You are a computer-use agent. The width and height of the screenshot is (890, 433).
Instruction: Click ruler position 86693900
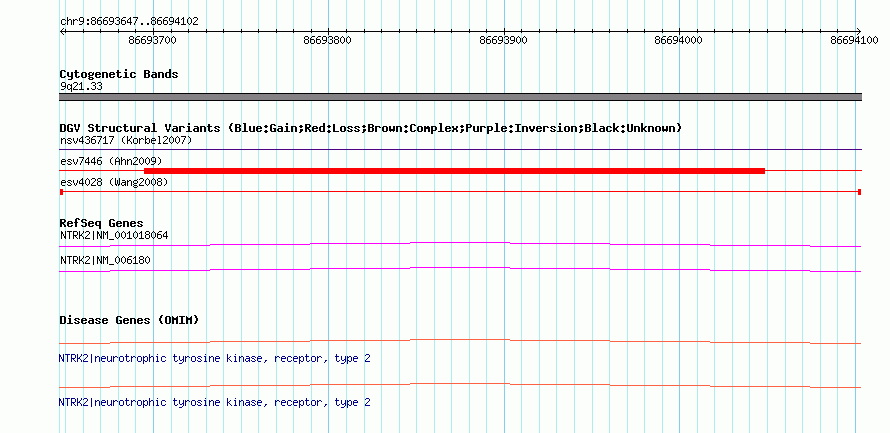[503, 40]
